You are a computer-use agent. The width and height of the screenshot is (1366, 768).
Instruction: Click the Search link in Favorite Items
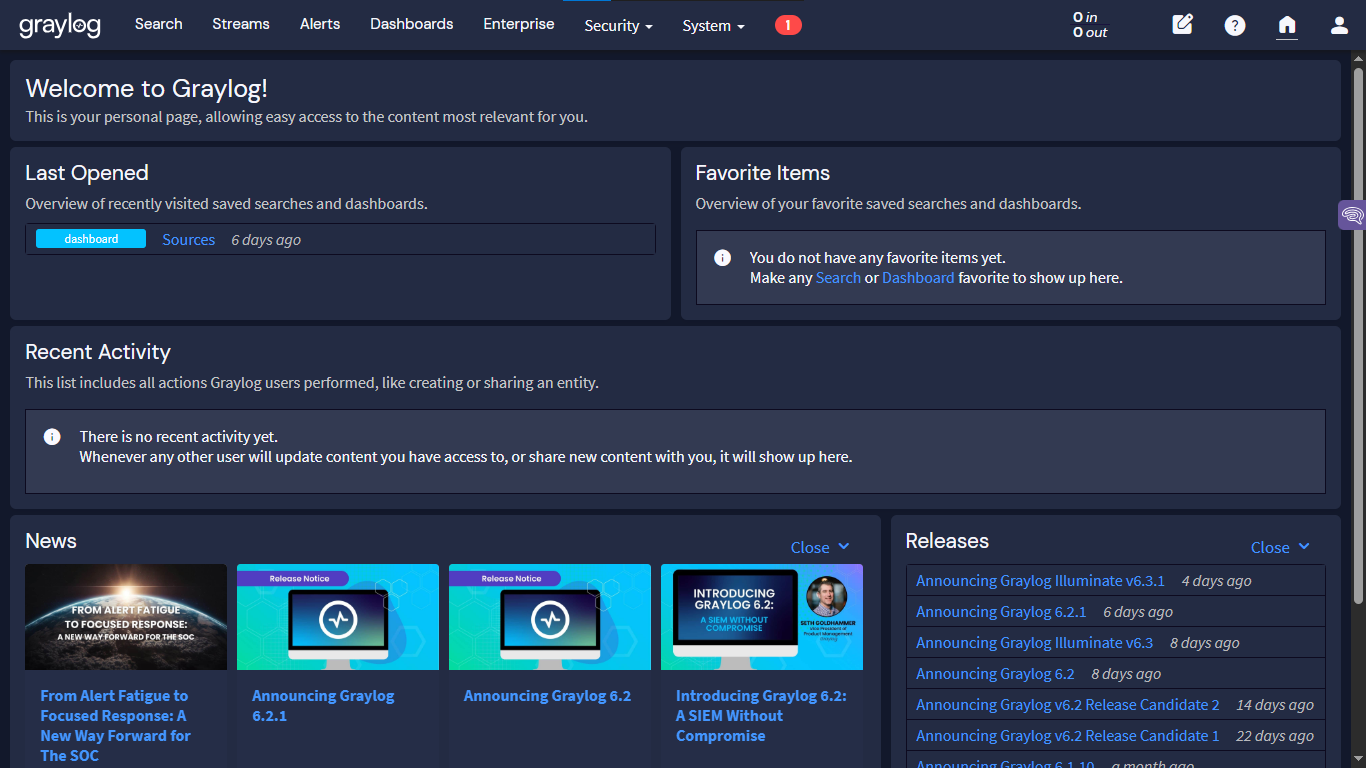(x=838, y=278)
